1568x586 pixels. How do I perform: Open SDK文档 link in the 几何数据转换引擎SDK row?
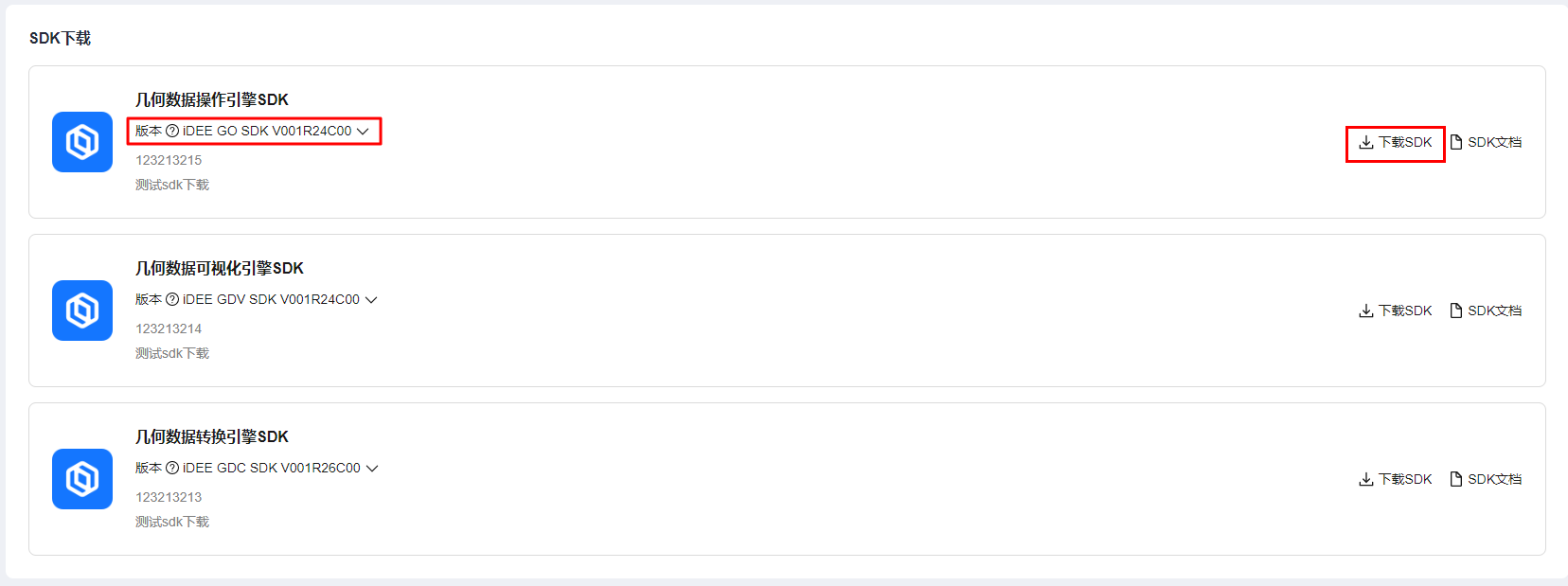tap(1486, 479)
